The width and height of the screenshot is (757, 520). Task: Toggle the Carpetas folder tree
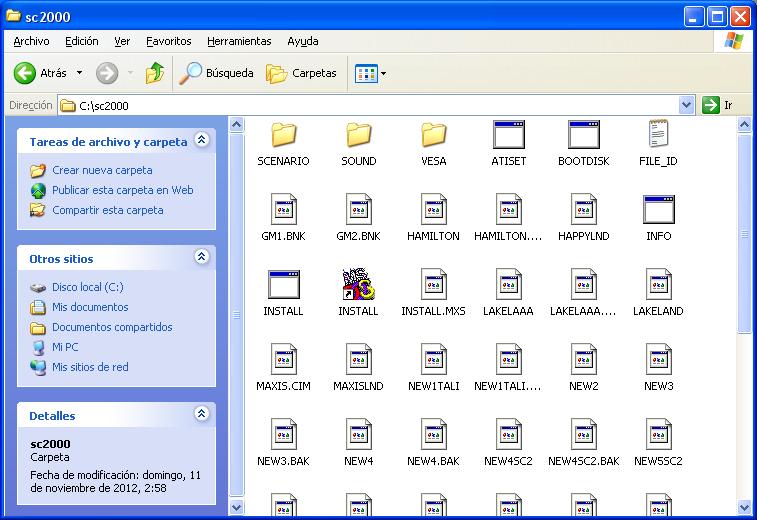click(x=301, y=73)
